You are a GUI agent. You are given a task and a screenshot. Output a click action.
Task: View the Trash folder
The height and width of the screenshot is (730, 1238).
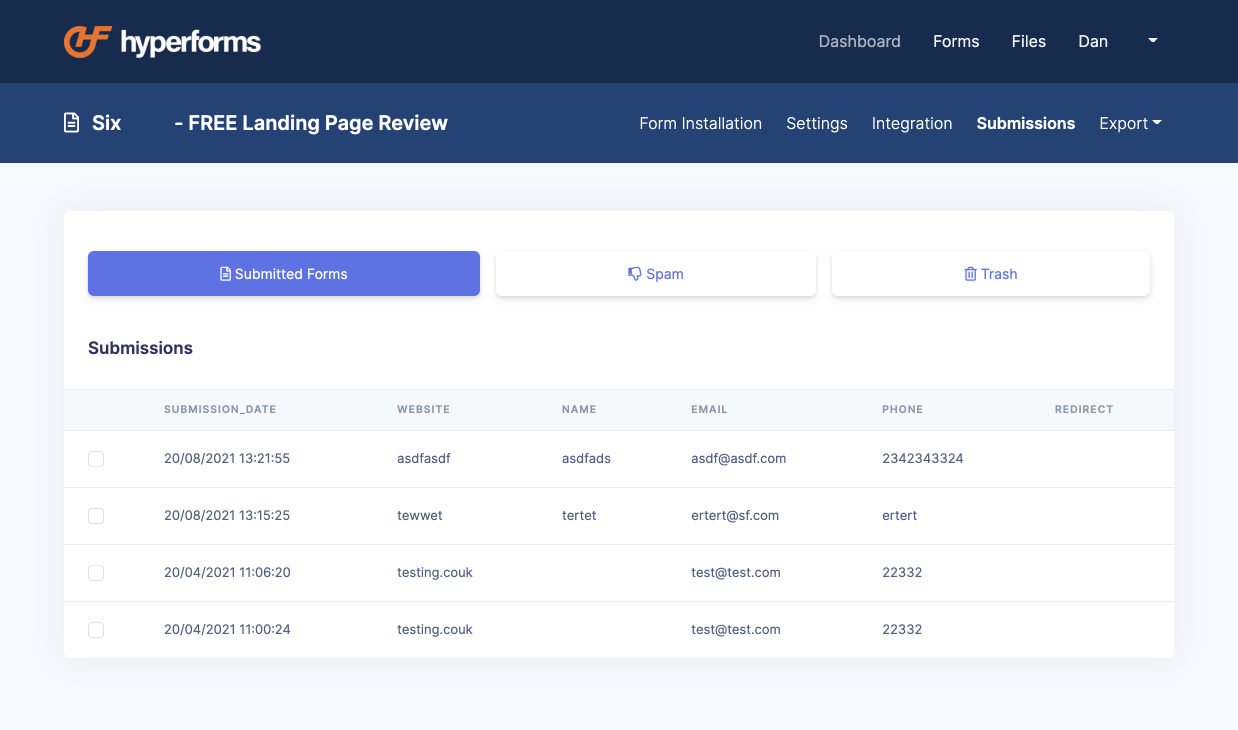click(x=990, y=273)
